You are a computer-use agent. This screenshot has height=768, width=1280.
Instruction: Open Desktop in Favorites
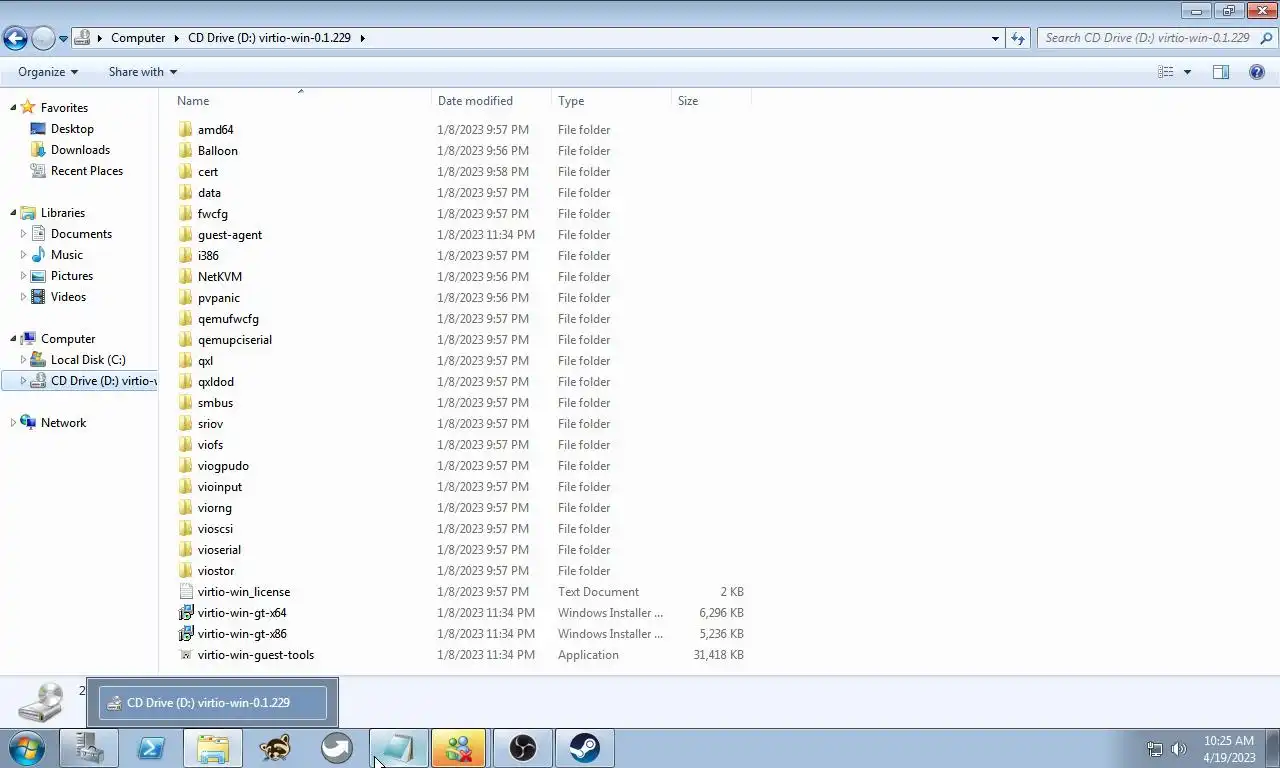click(72, 129)
